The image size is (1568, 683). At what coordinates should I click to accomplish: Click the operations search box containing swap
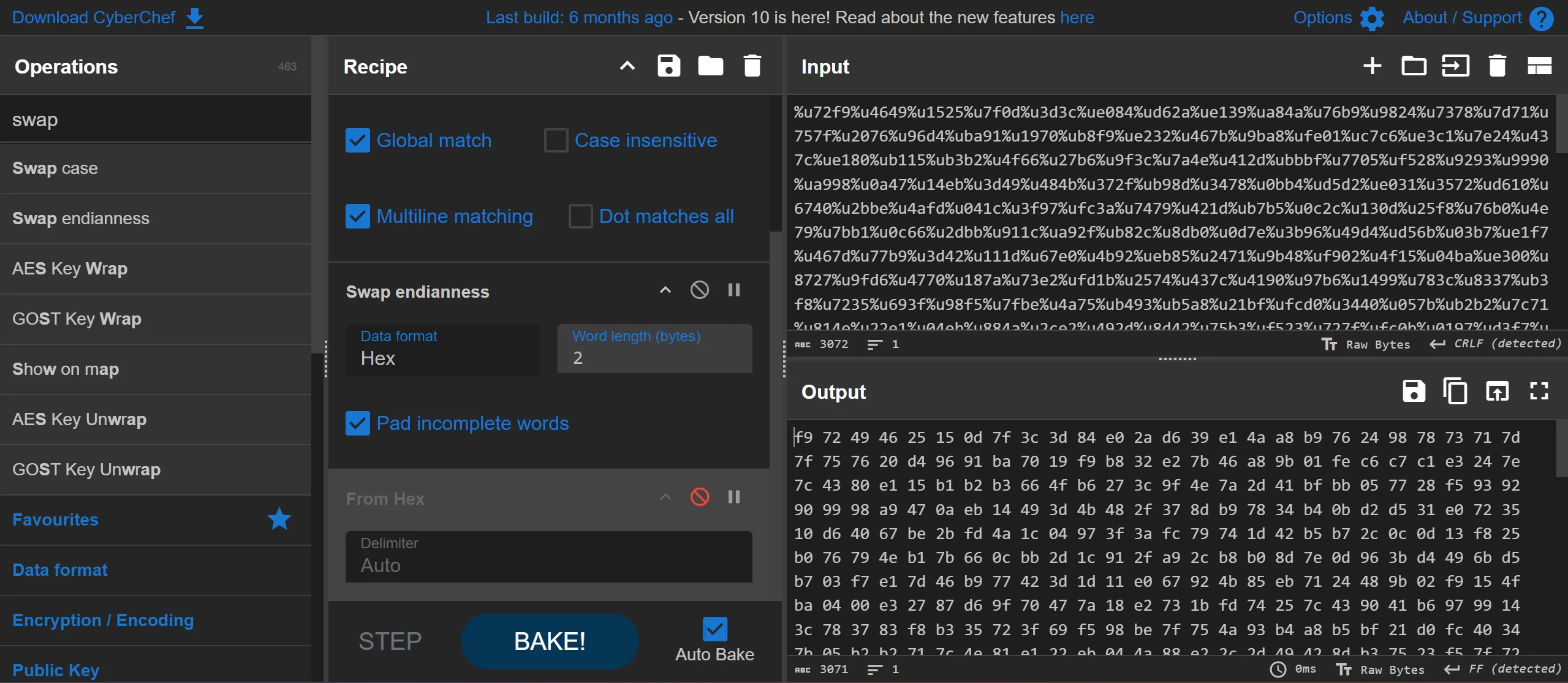156,119
